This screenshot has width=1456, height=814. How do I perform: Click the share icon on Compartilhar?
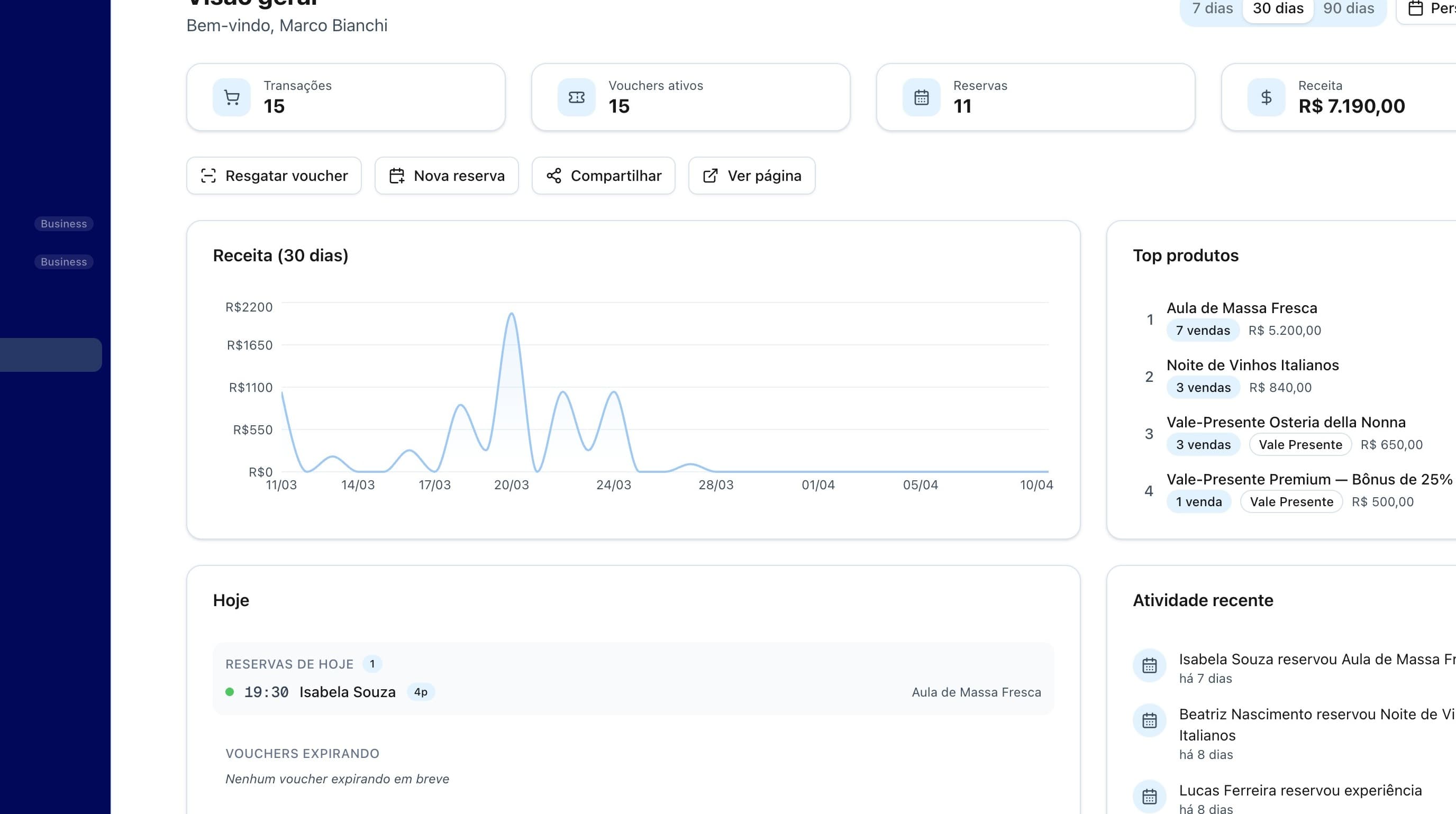click(x=554, y=176)
